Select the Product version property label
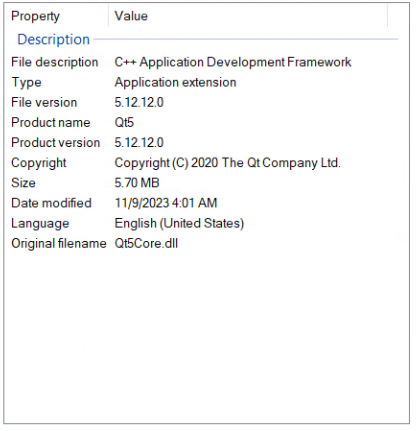The height and width of the screenshot is (431, 417). [x=56, y=142]
